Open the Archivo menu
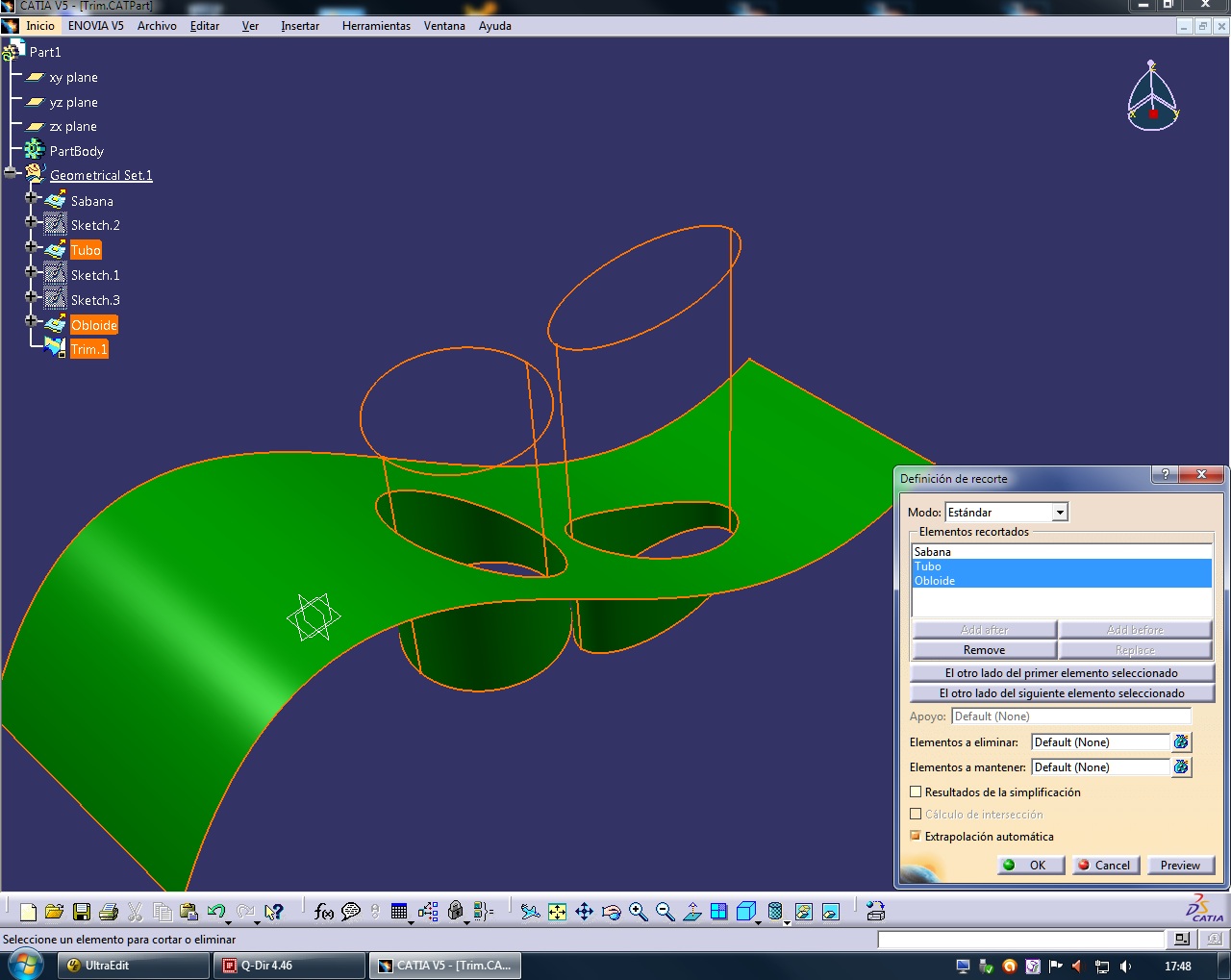Viewport: 1231px width, 980px height. (x=157, y=26)
